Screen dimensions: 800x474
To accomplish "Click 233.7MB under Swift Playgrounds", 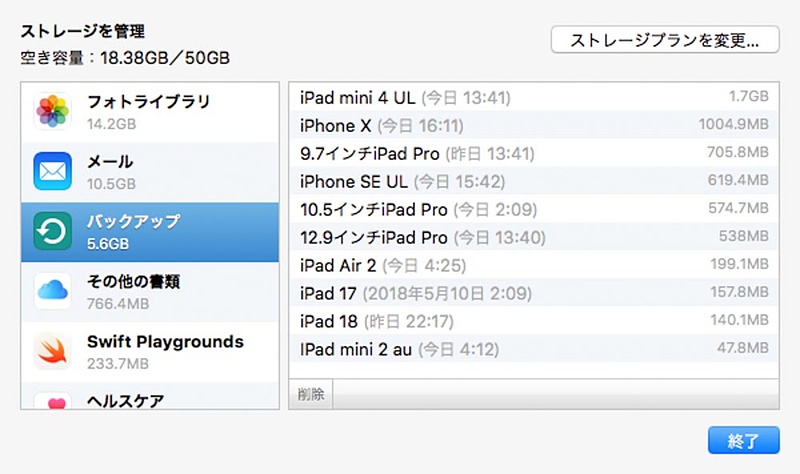I will pos(118,364).
